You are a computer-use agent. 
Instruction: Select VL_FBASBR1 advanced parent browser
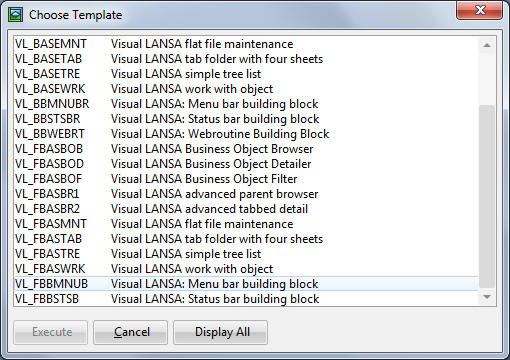246,194
